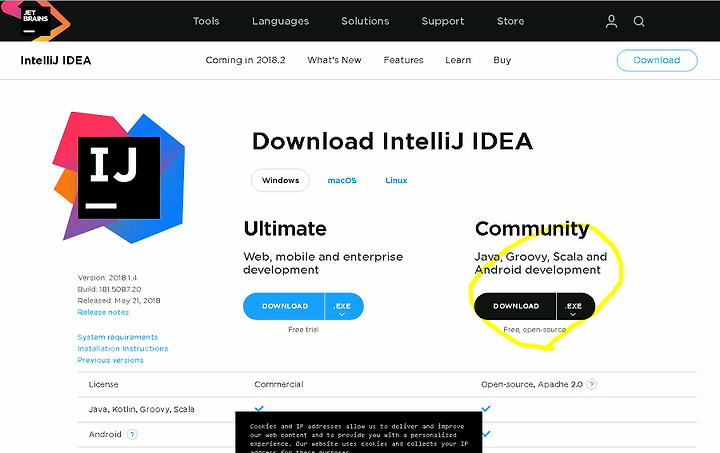Viewport: 720px width, 453px height.
Task: Switch to the macOS platform tab
Action: (x=342, y=180)
